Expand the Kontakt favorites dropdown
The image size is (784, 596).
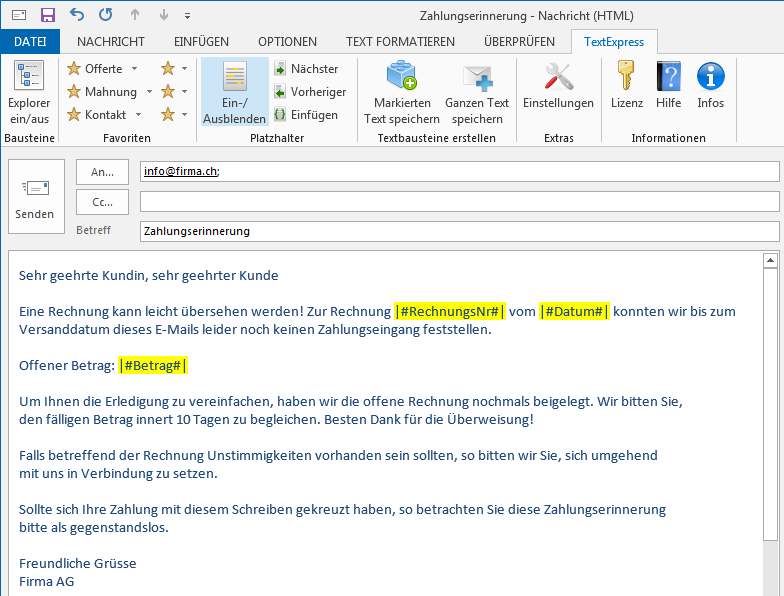coord(139,115)
